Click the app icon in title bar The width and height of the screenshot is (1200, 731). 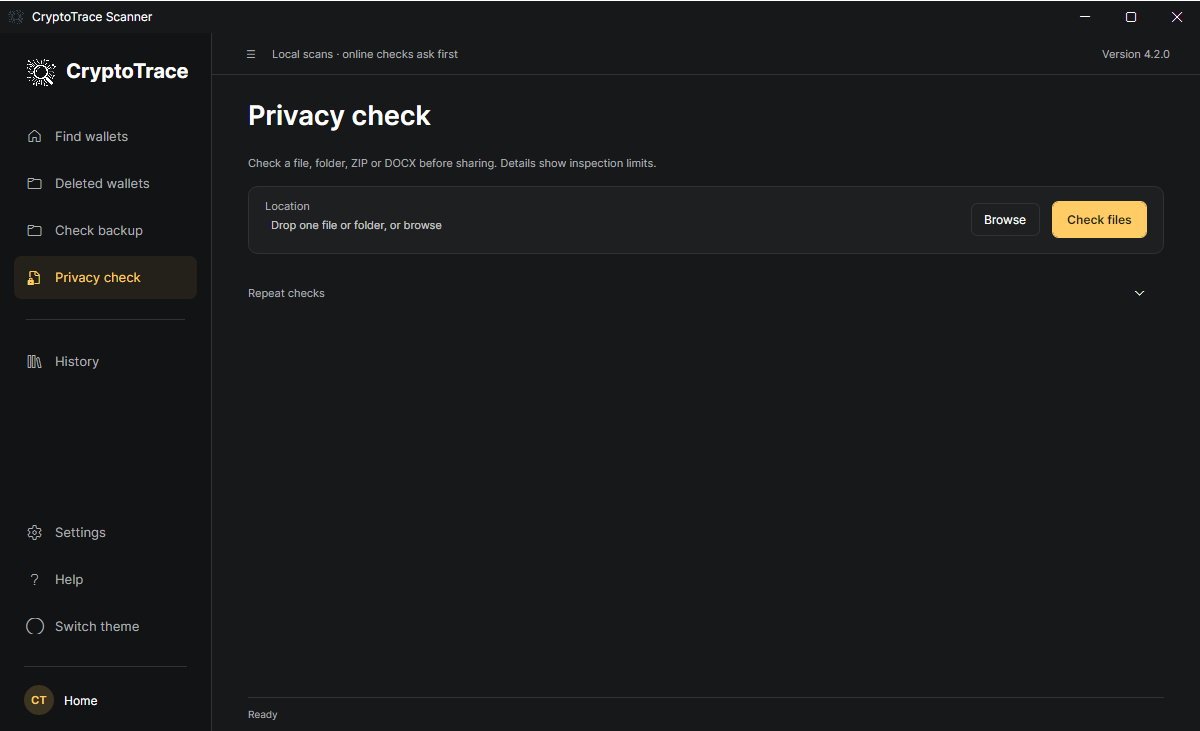pyautogui.click(x=16, y=17)
